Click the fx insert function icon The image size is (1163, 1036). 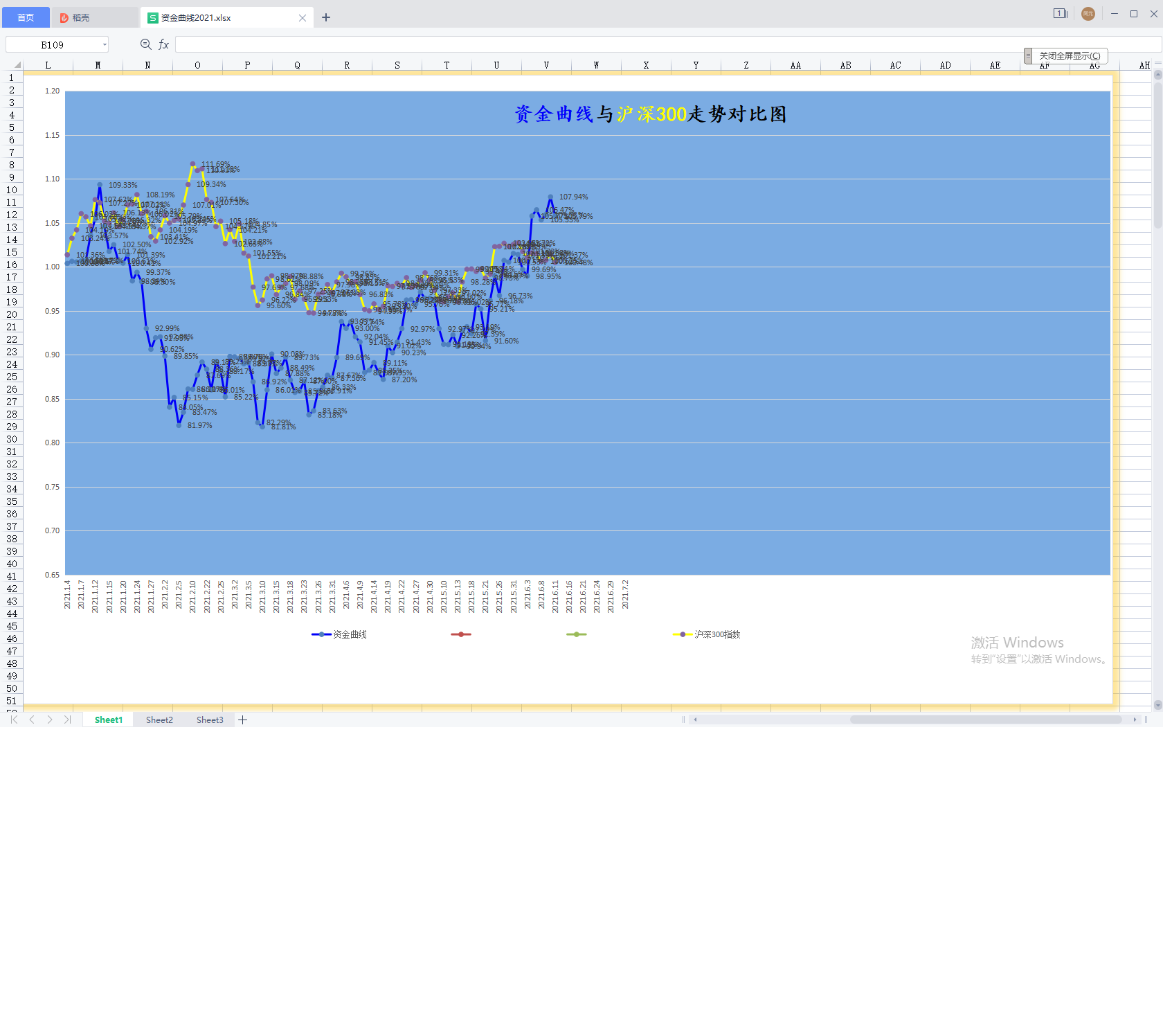[x=164, y=44]
